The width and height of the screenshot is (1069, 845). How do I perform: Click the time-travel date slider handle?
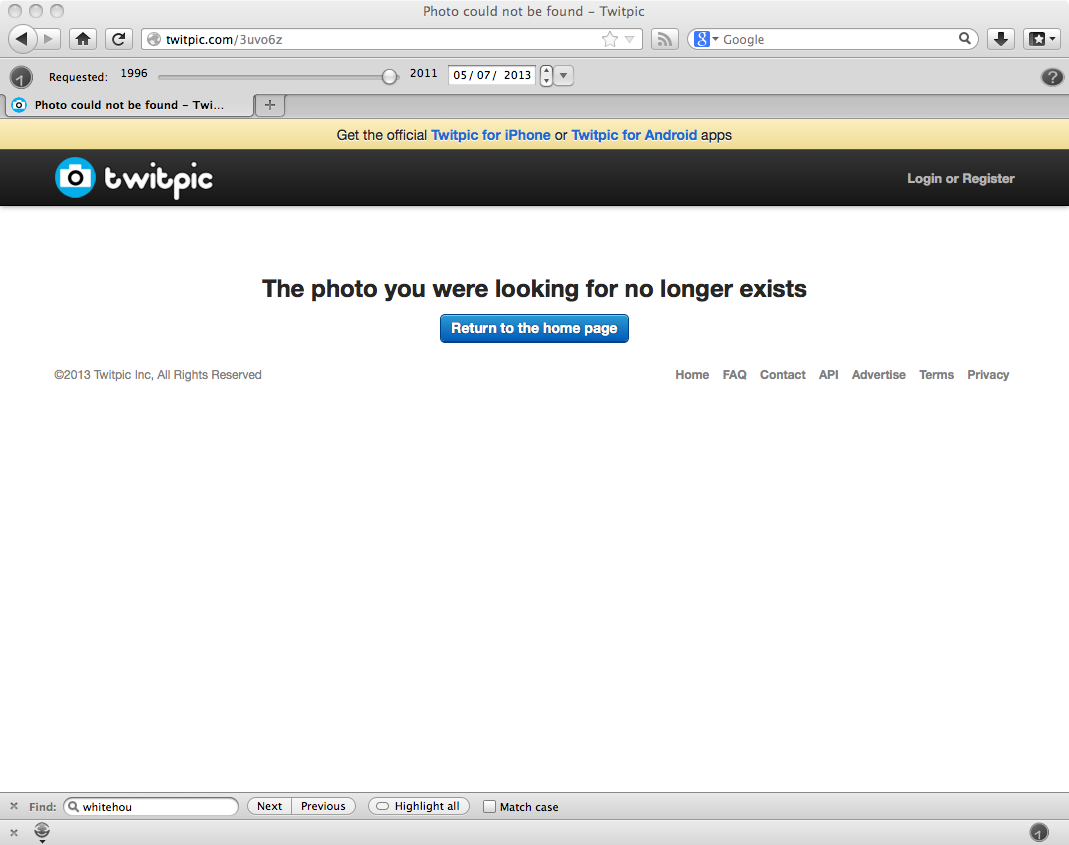[x=389, y=76]
